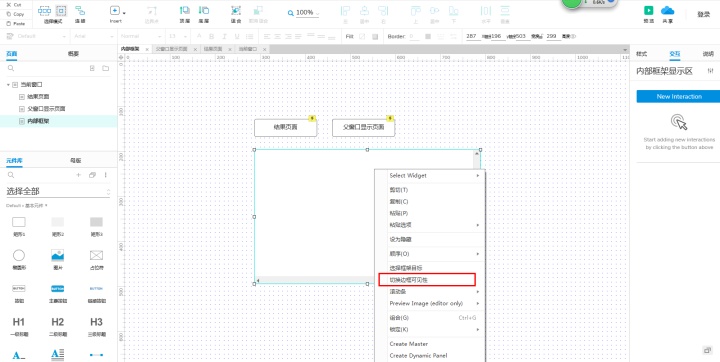Switch to the fourth canvas tab
This screenshot has height=362, width=720.
[x=248, y=49]
